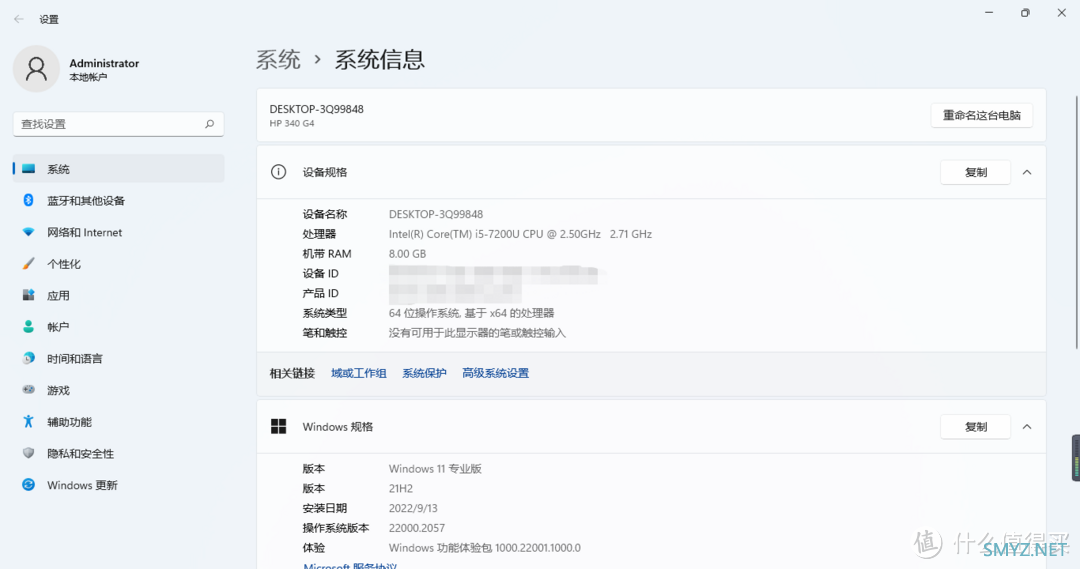
Task: Click the 64 位操作系统 system type text
Action: click(x=471, y=313)
